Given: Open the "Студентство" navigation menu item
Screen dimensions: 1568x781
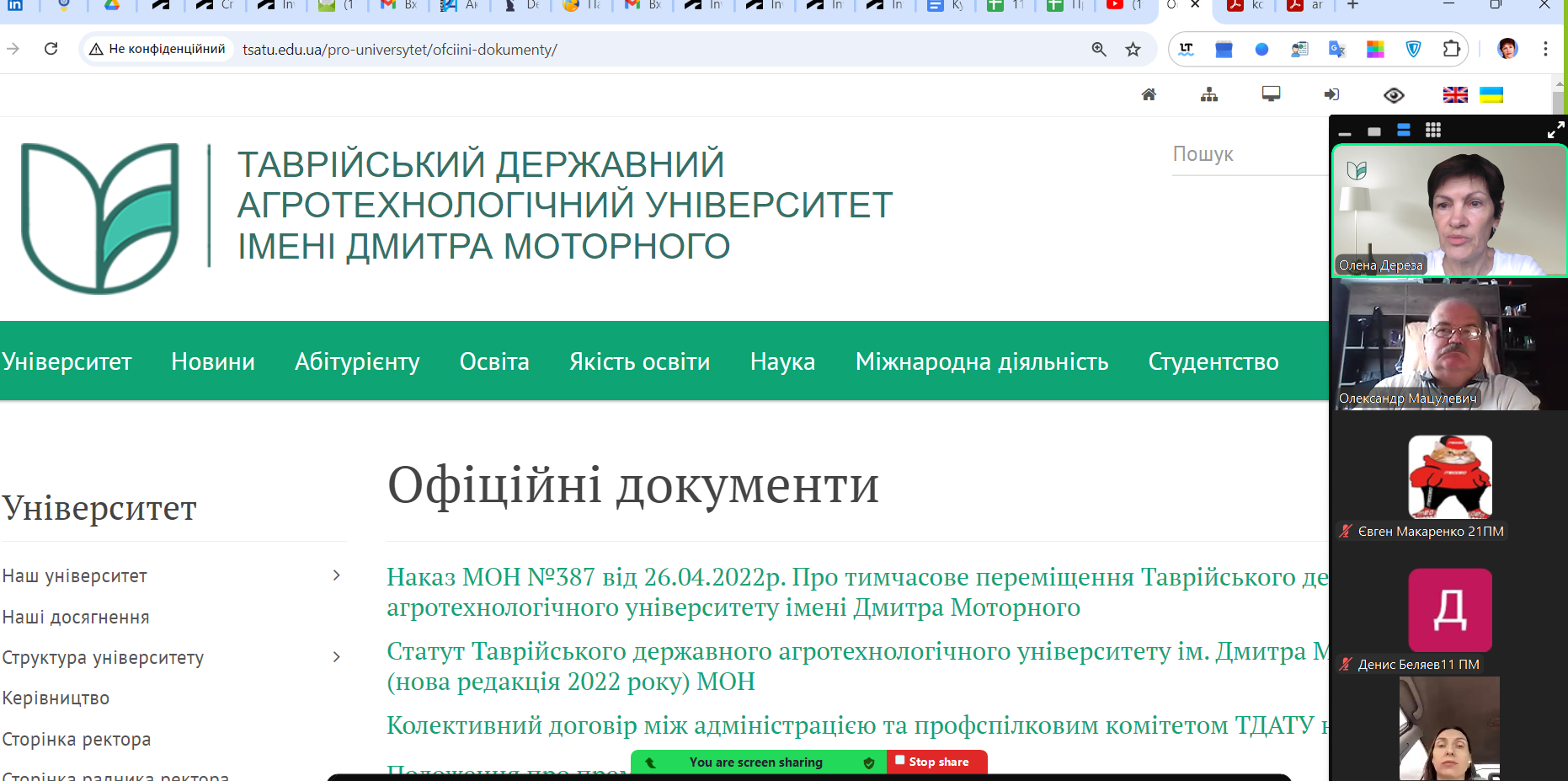Looking at the screenshot, I should [x=1213, y=361].
